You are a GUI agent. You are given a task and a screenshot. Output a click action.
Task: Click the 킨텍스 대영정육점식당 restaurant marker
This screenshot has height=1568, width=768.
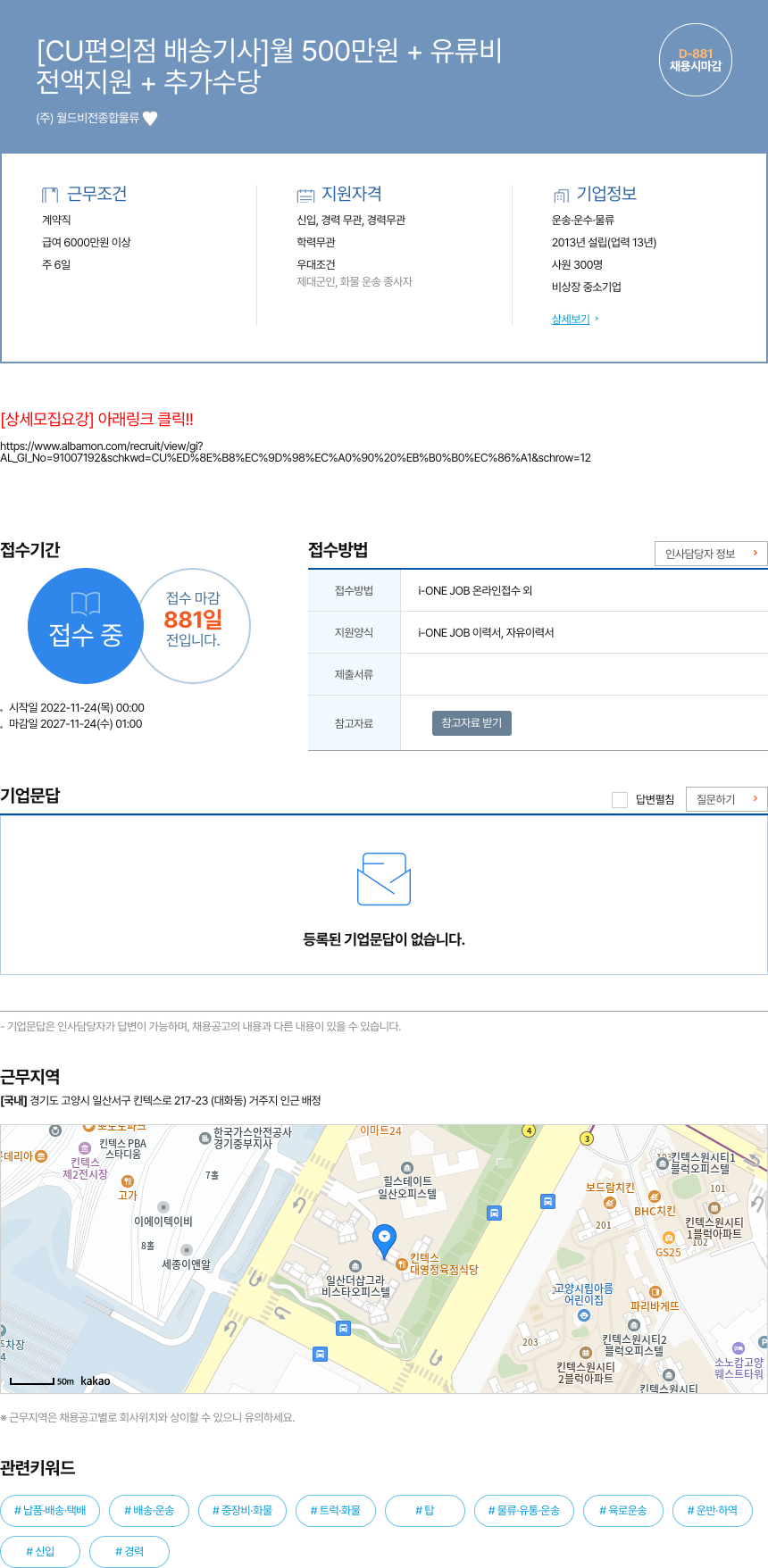point(402,1264)
